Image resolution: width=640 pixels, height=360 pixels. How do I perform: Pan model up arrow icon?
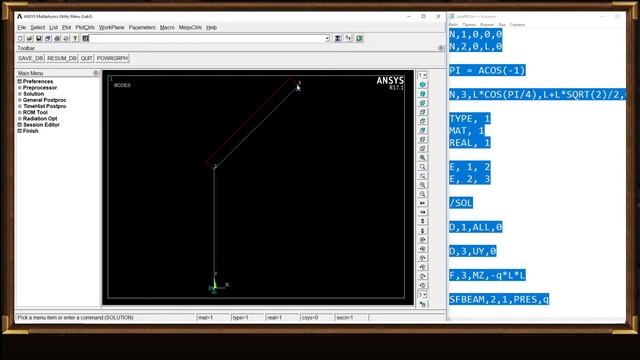(x=422, y=221)
